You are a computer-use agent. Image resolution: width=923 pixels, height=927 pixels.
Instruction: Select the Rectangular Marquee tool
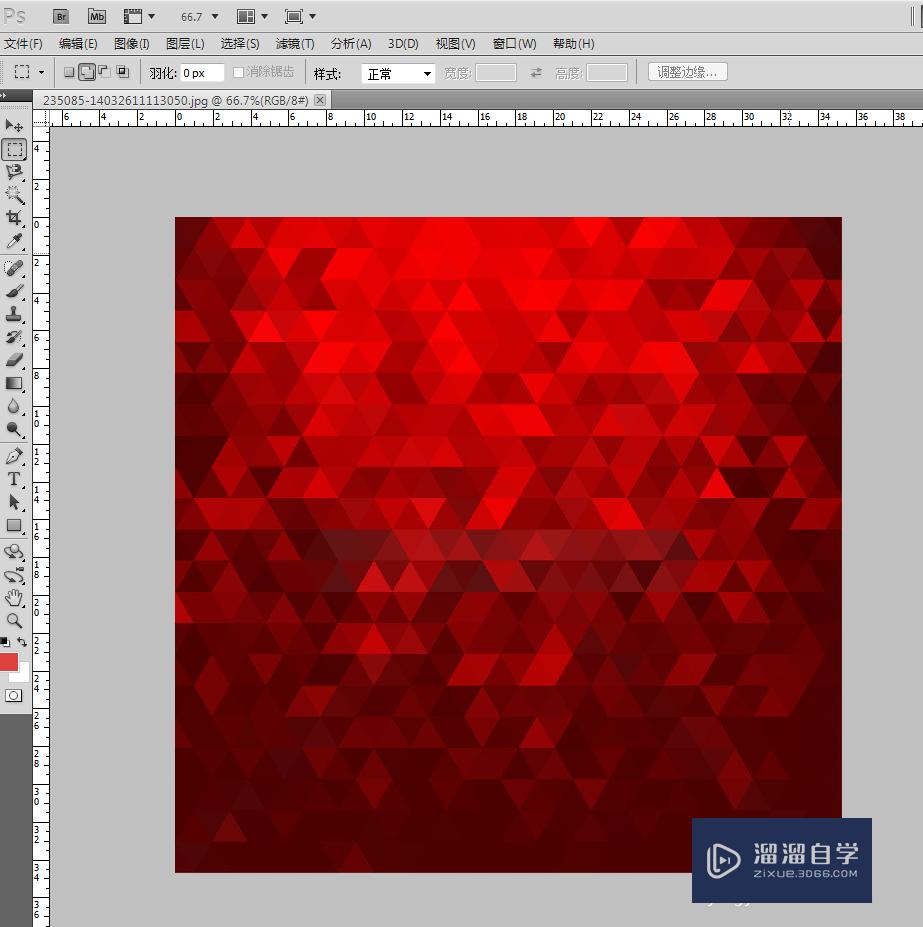pyautogui.click(x=14, y=149)
